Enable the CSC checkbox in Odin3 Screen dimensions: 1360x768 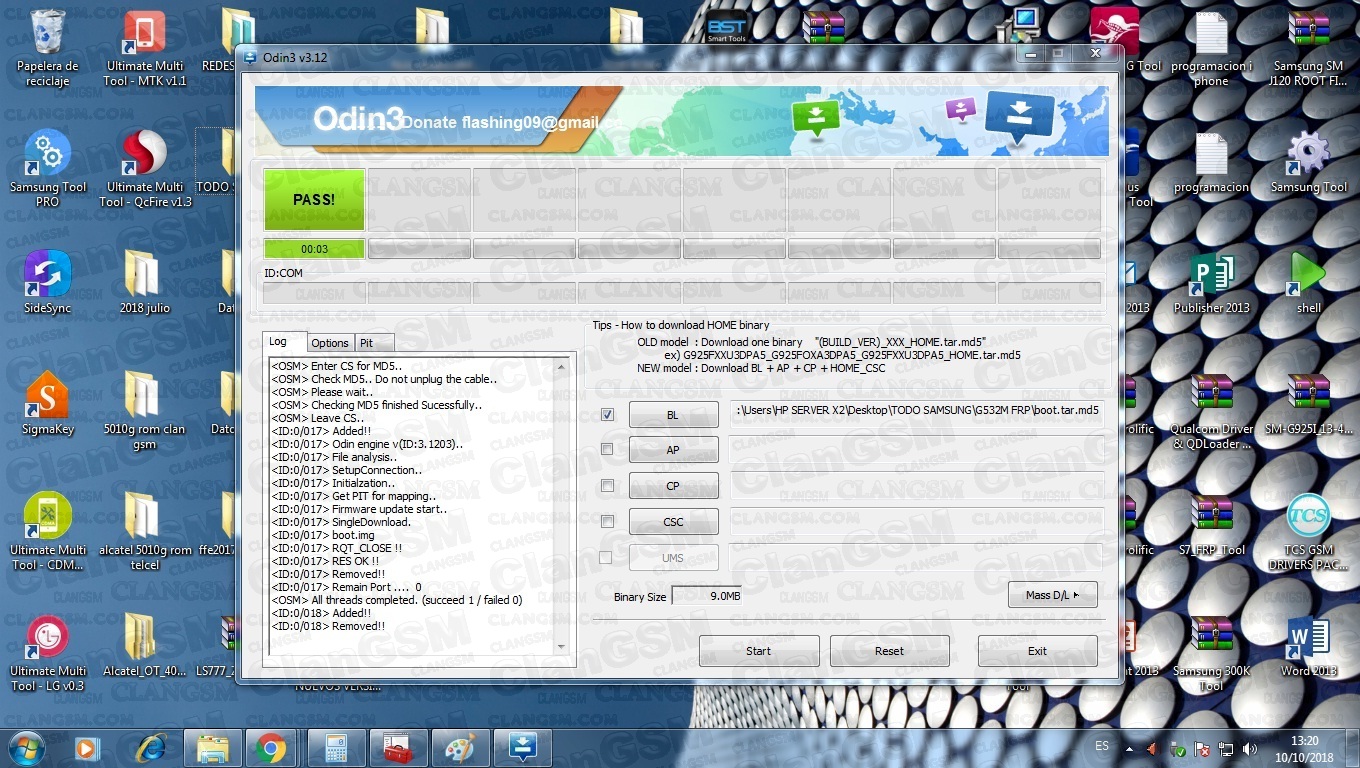(607, 521)
